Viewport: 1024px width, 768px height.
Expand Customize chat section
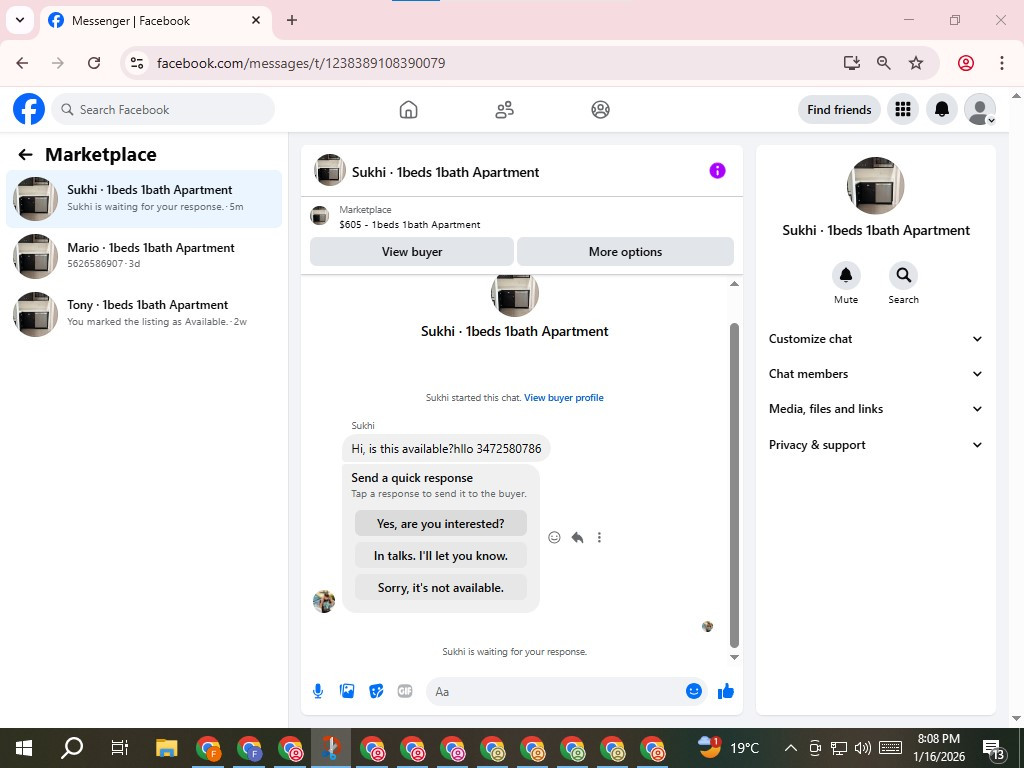click(x=876, y=338)
